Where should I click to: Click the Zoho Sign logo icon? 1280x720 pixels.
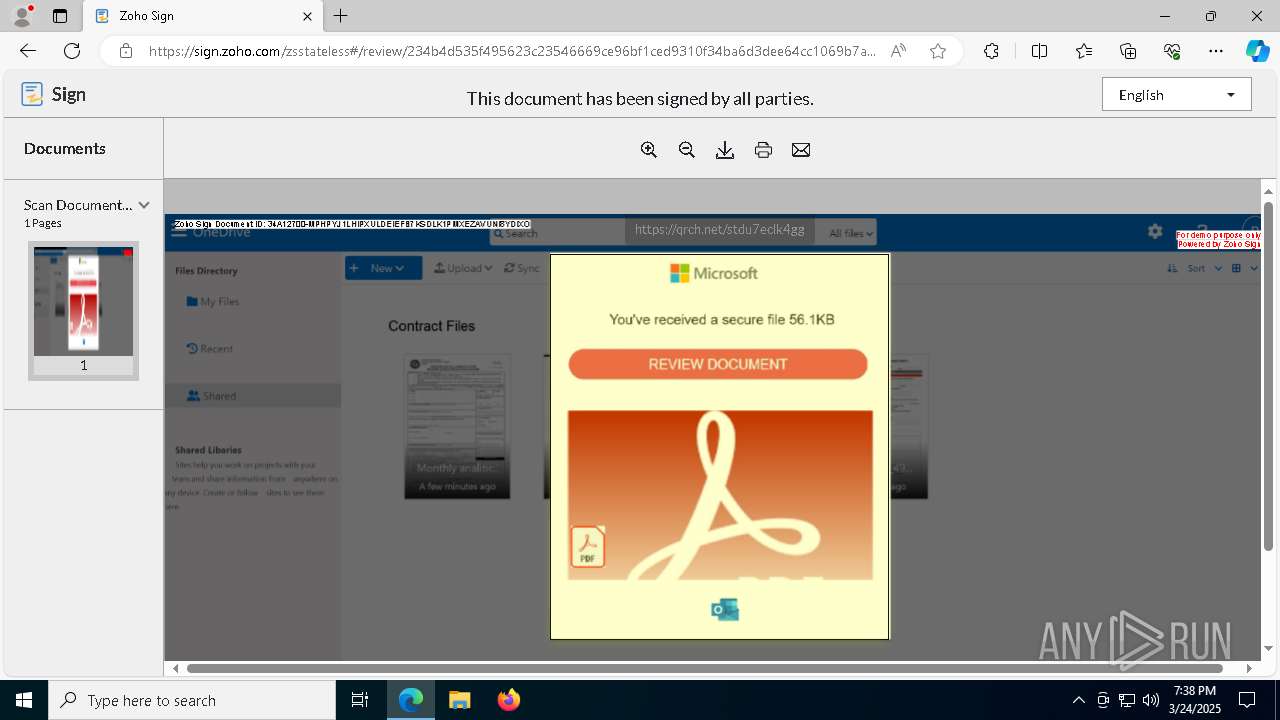(32, 94)
